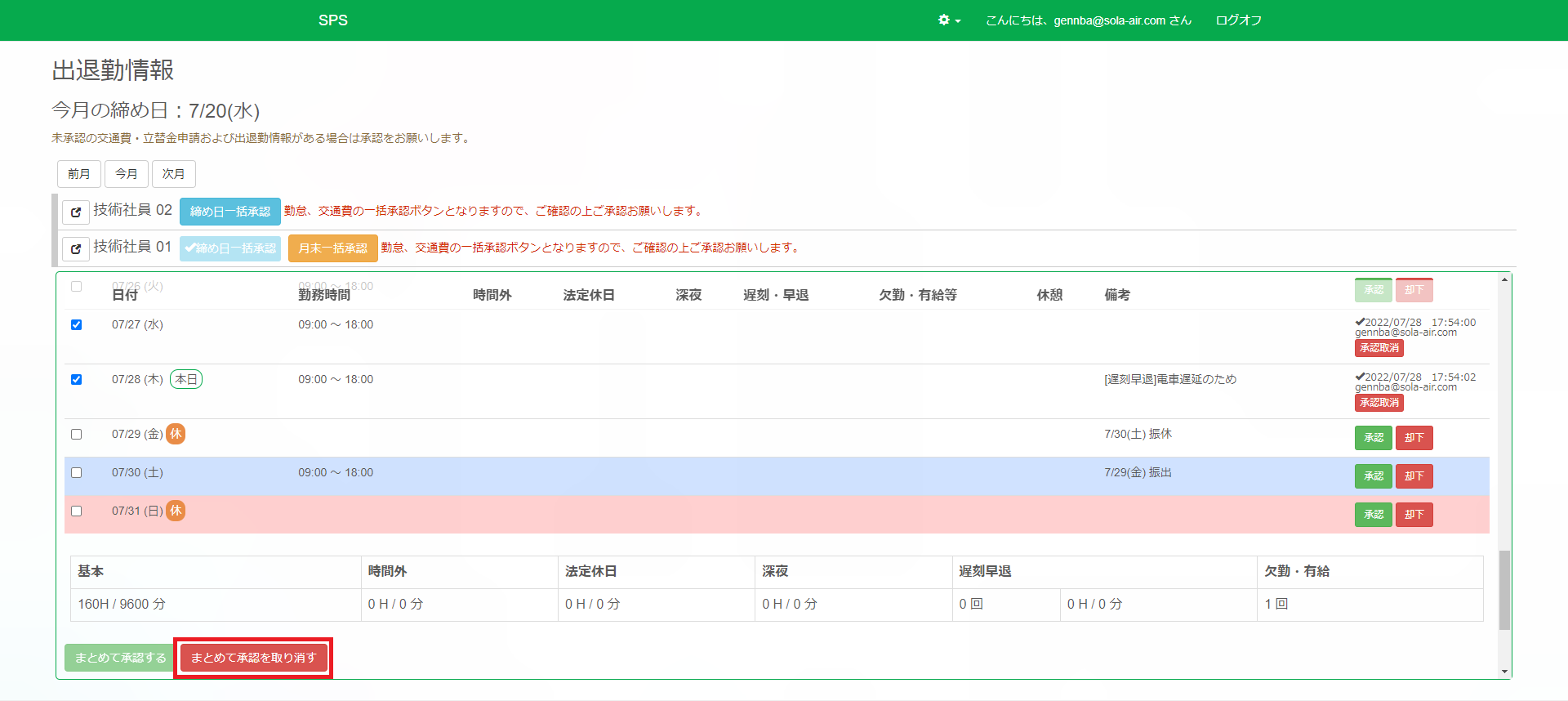This screenshot has width=1568, height=701.
Task: Open external link icon for 技術社員 01
Action: coord(76,249)
